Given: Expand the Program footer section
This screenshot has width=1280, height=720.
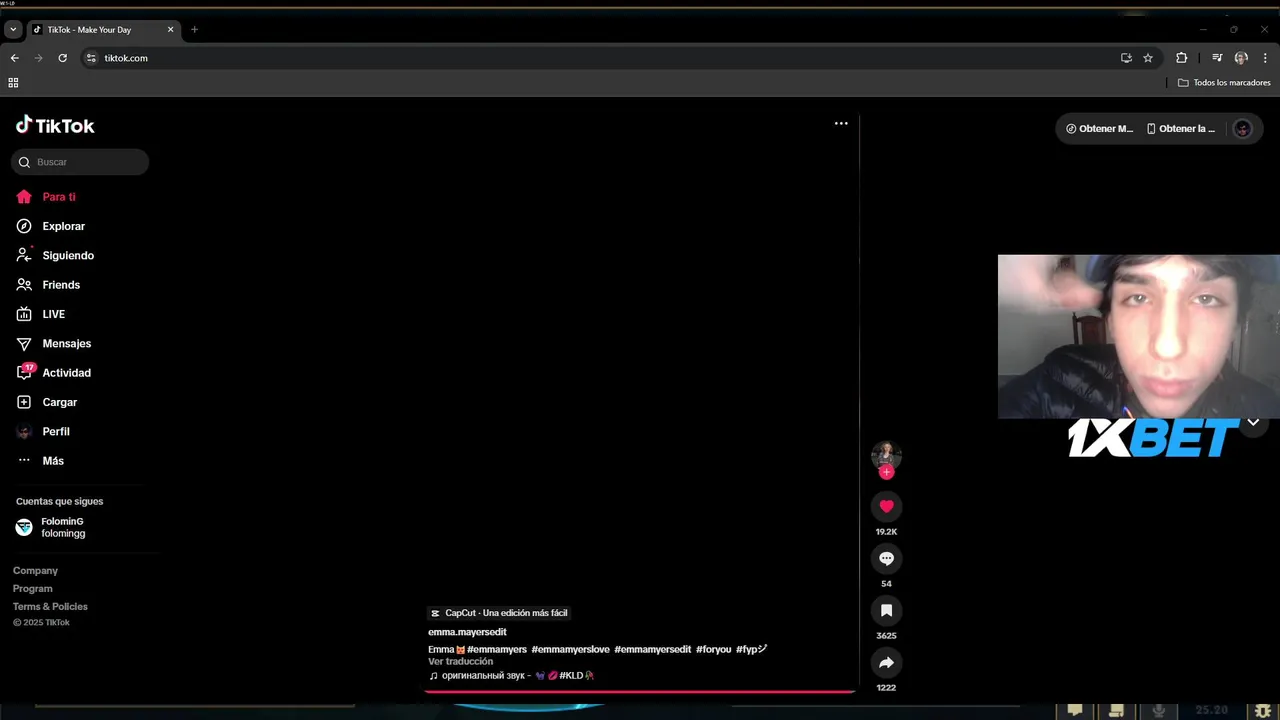Looking at the screenshot, I should tap(33, 589).
